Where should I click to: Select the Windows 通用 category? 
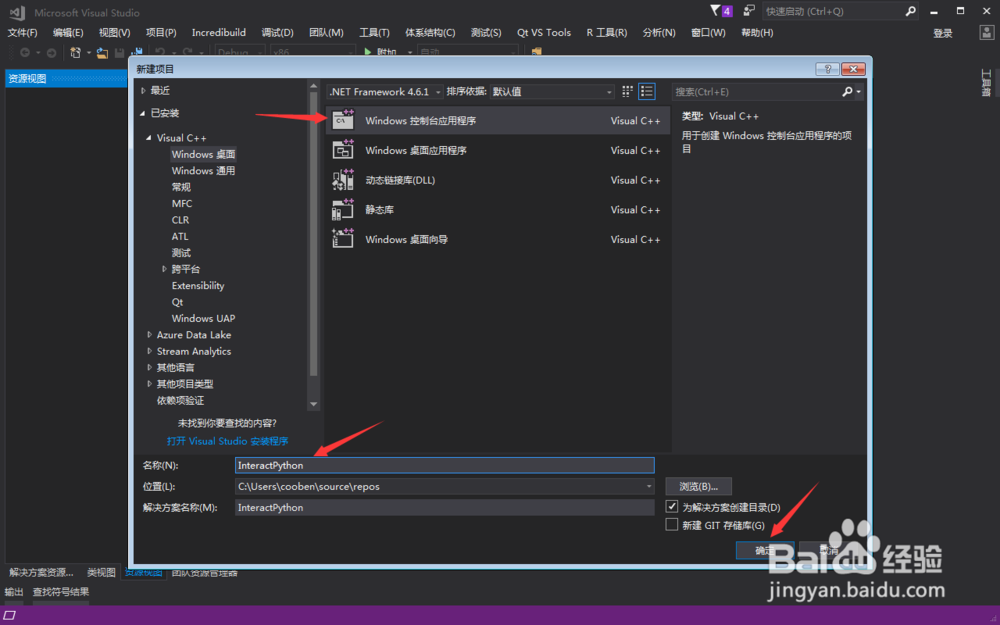(x=203, y=171)
